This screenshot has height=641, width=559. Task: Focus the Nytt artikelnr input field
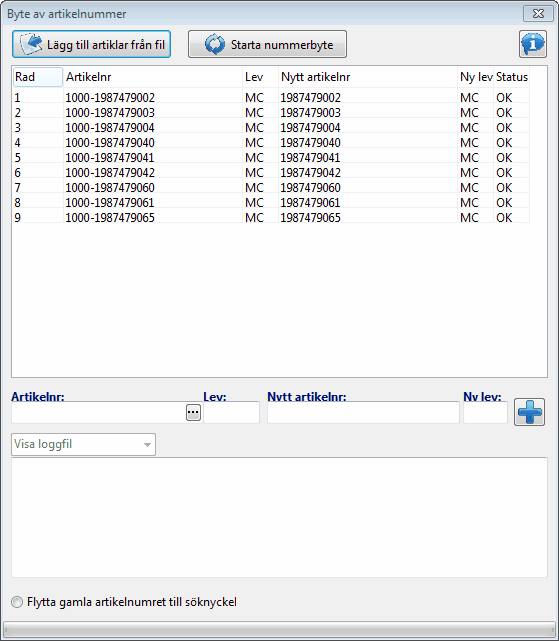[364, 412]
